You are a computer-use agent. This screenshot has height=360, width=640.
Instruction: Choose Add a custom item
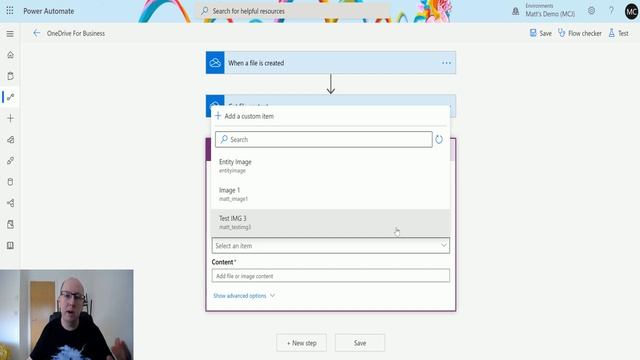click(x=244, y=116)
